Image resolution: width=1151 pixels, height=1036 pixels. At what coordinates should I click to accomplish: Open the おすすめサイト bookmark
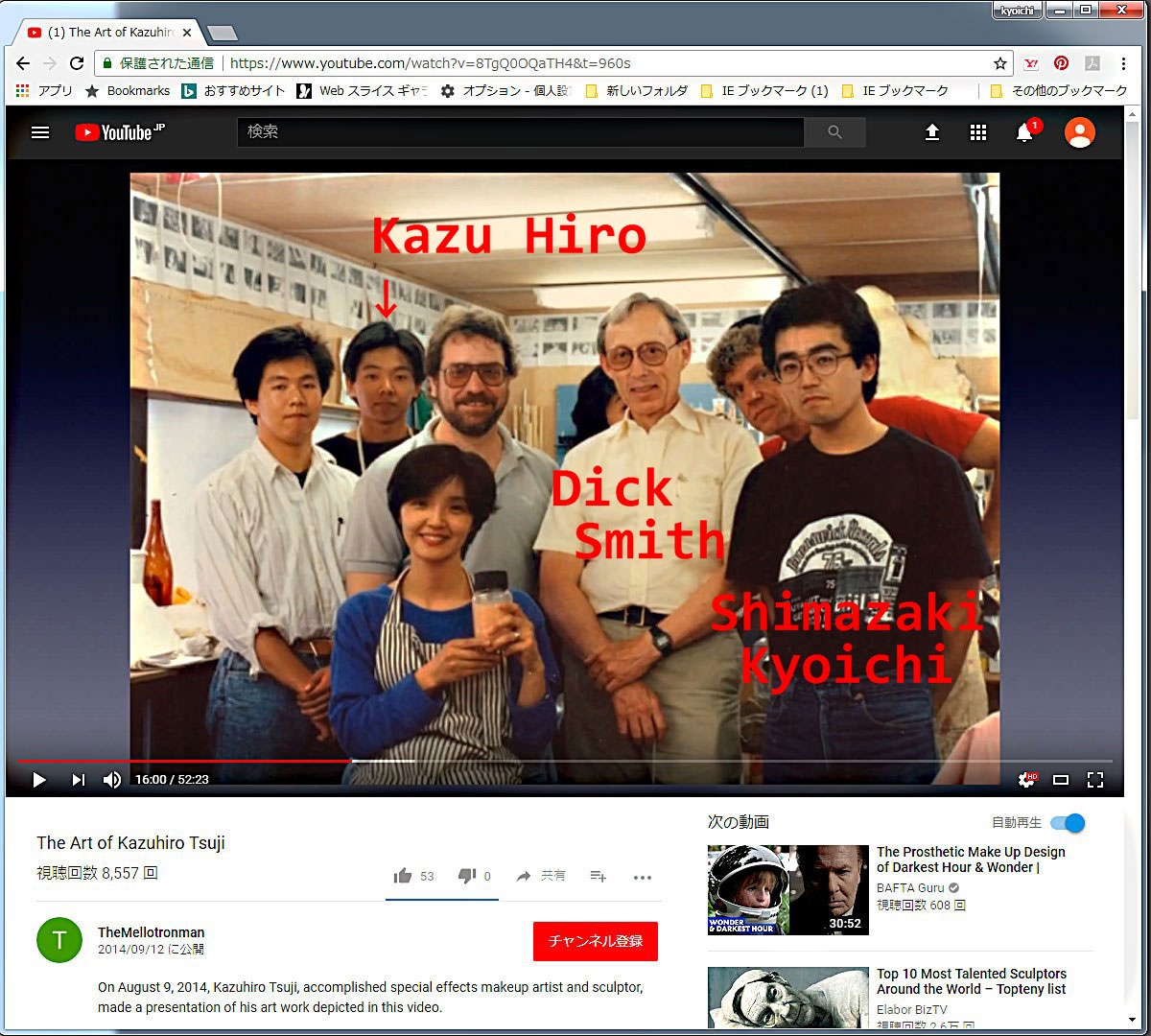click(234, 91)
